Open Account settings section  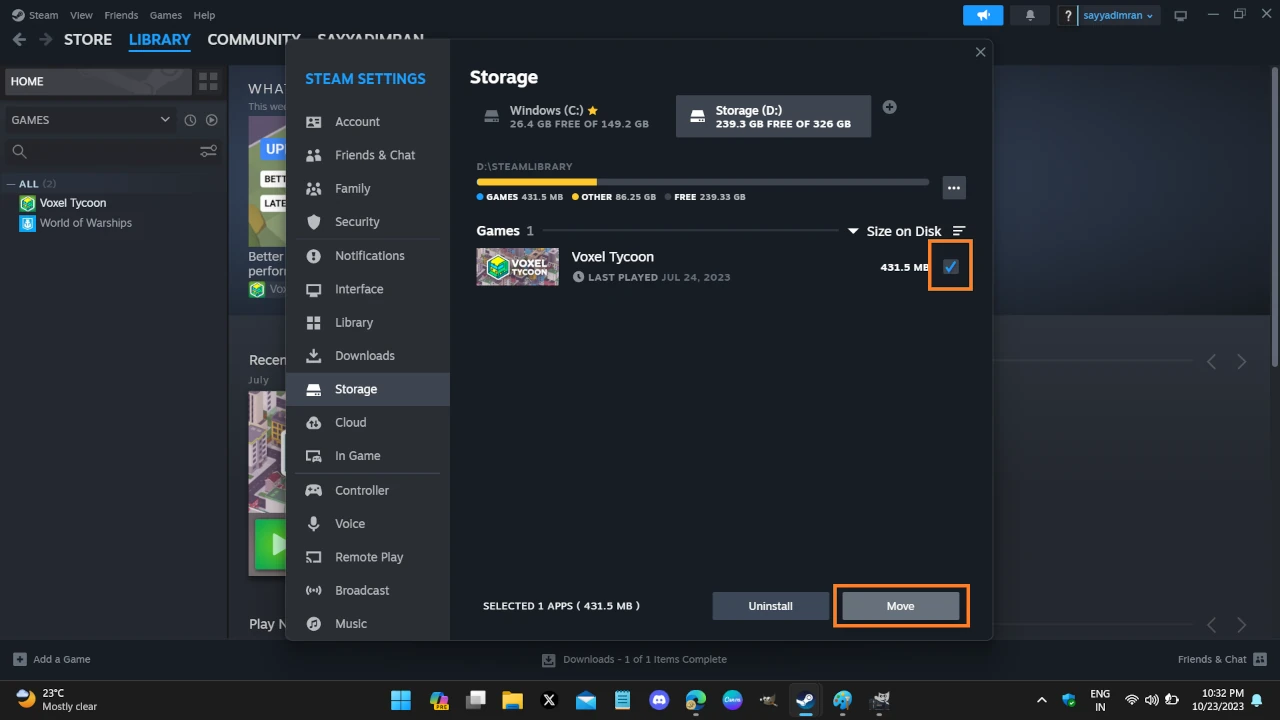click(367, 122)
